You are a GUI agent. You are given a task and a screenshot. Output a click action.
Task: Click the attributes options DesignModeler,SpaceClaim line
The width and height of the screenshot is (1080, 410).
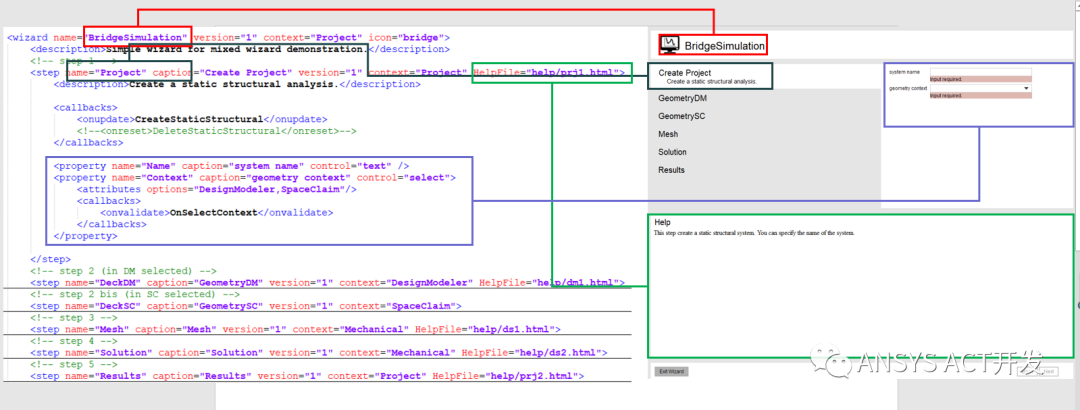point(216,189)
